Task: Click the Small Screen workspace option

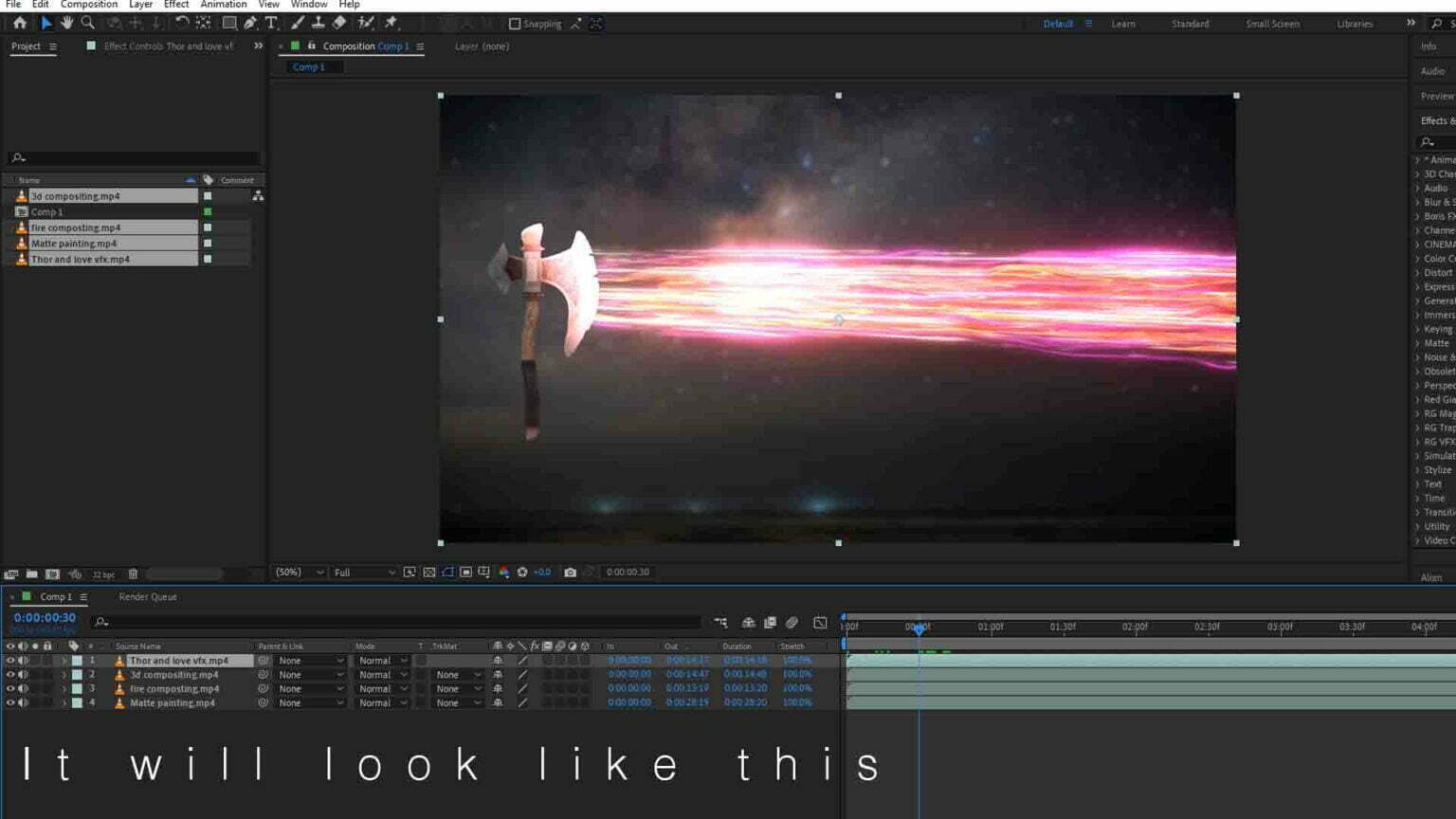Action: [x=1271, y=24]
